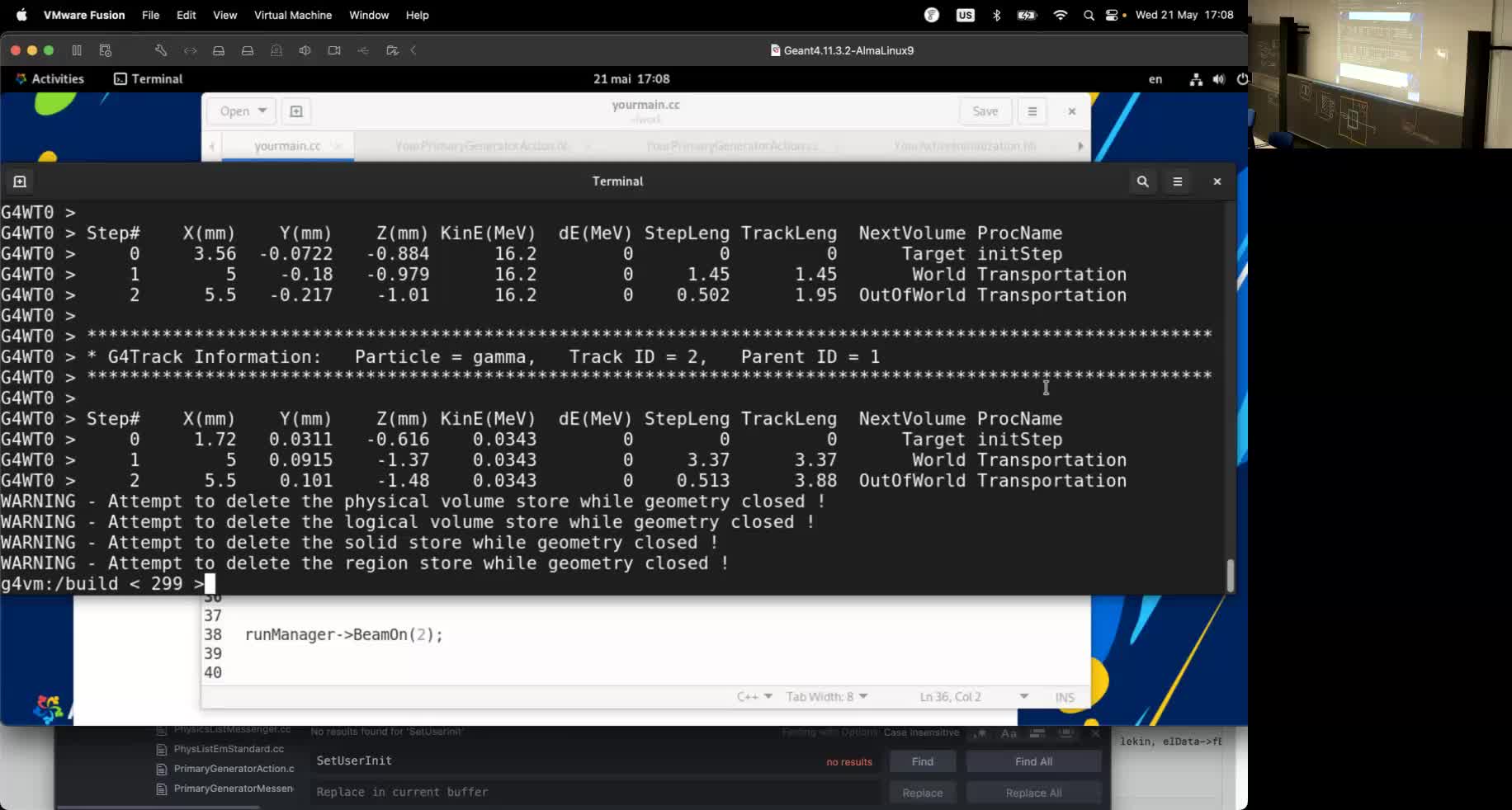Connect a USB device via the toolbar icon
1512x810 pixels.
click(361, 50)
